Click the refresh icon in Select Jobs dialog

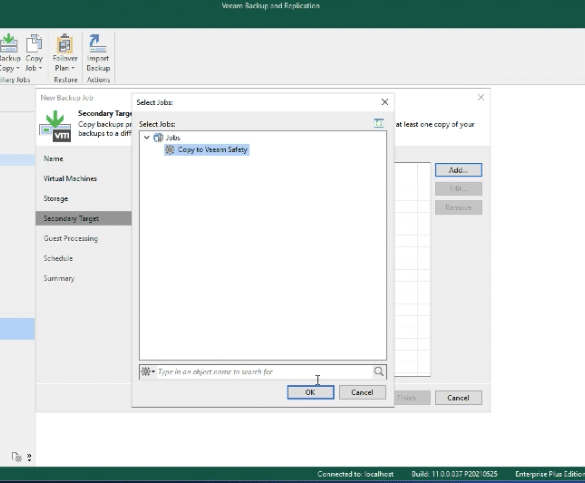[379, 123]
